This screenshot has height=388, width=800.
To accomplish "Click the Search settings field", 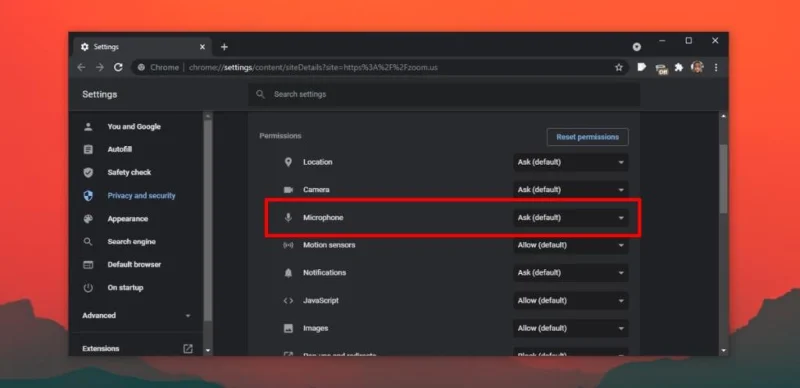I will point(444,94).
